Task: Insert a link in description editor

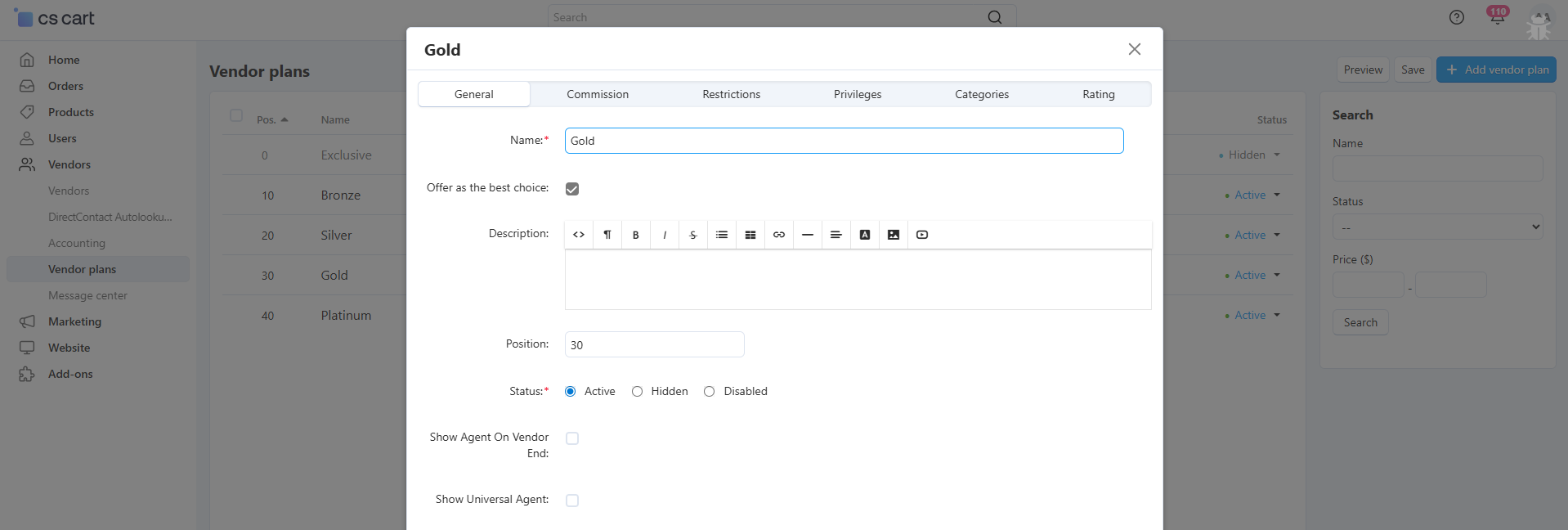Action: tap(779, 235)
